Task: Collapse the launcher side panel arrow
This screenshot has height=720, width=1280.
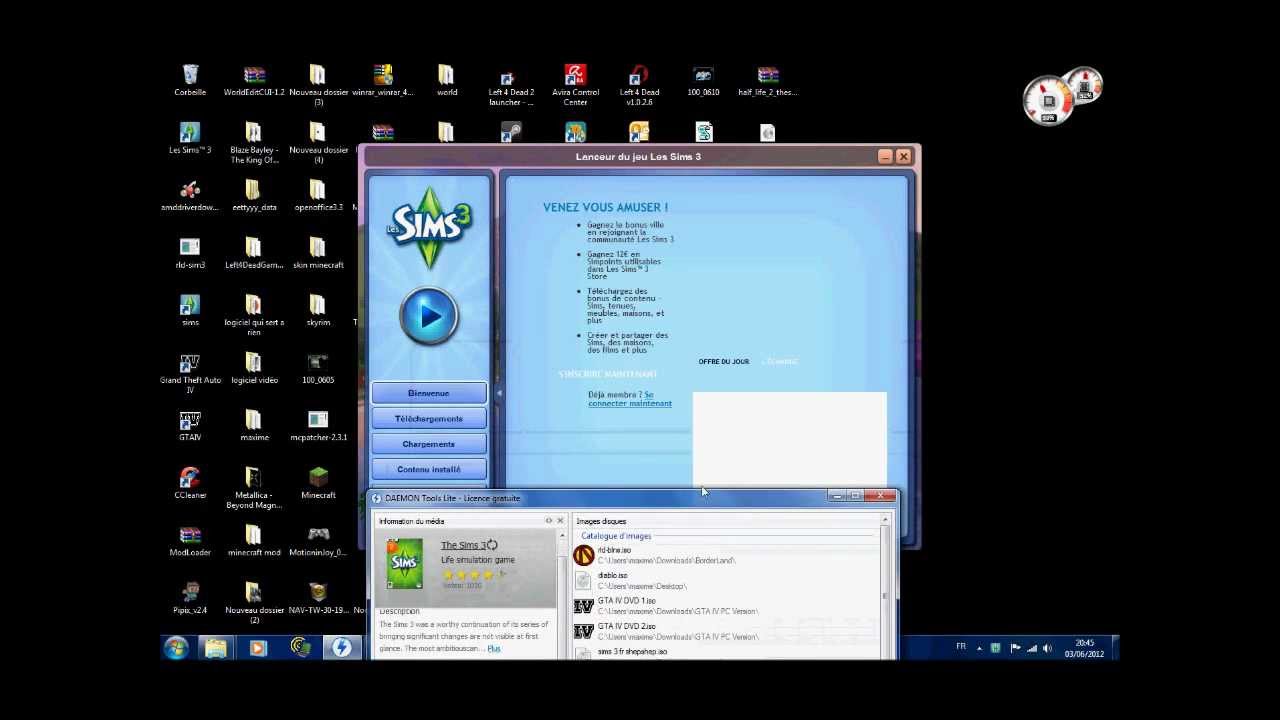Action: pos(499,394)
